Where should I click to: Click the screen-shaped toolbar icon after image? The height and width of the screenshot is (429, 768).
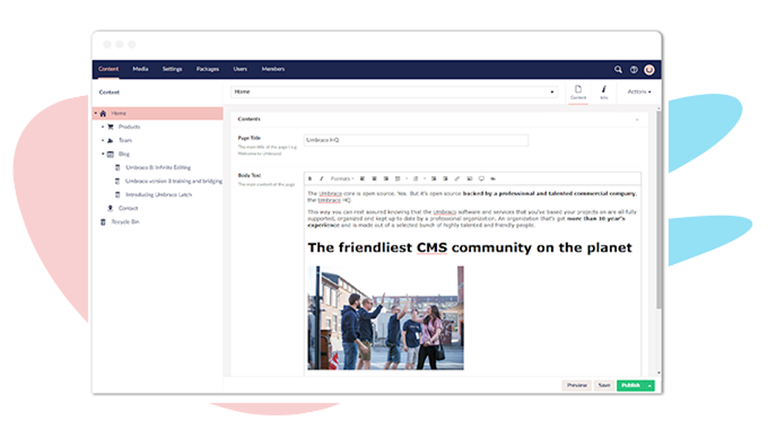pos(481,179)
